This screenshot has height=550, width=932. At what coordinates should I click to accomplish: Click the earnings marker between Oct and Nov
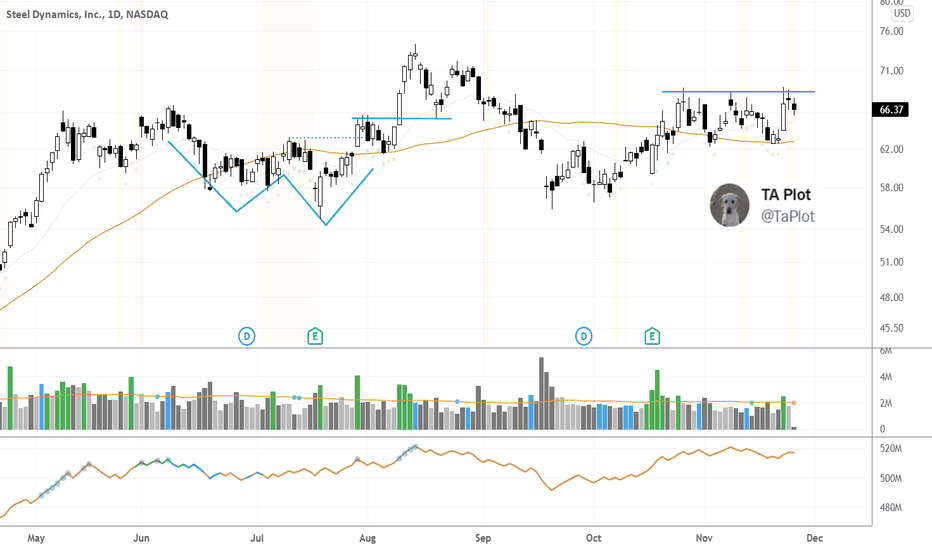click(x=652, y=337)
